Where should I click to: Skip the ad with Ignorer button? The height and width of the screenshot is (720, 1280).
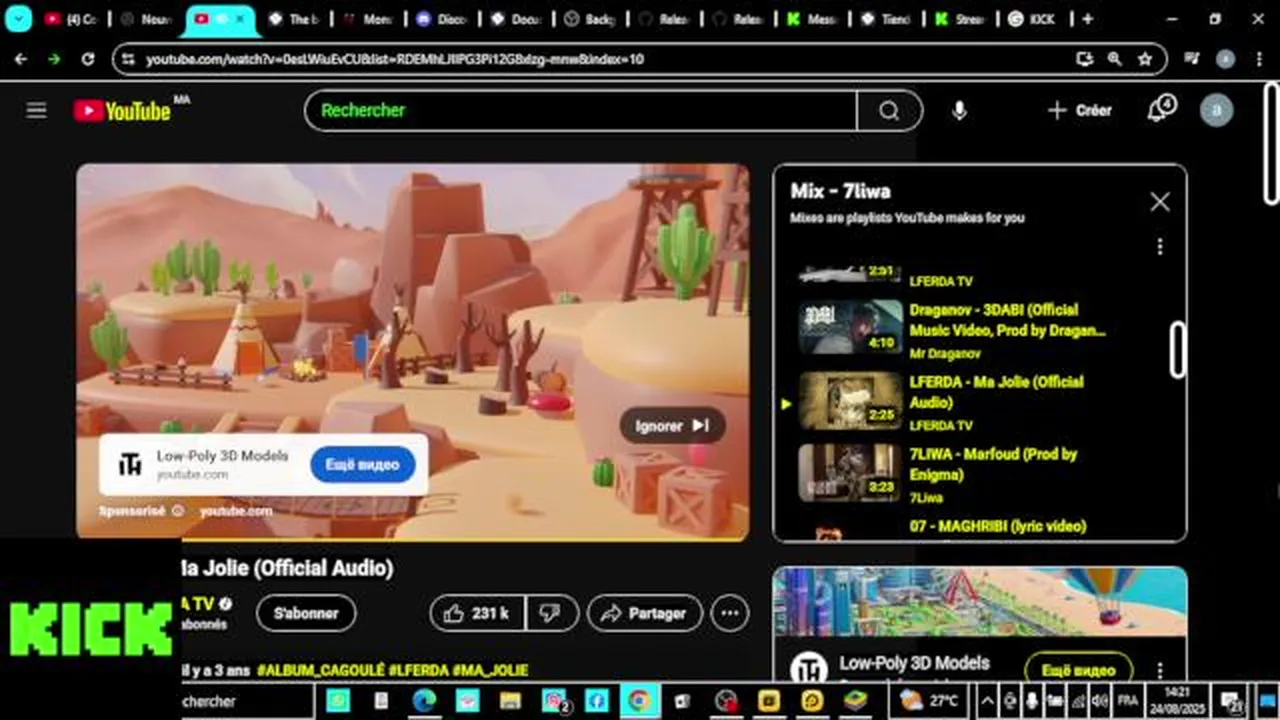pos(672,426)
